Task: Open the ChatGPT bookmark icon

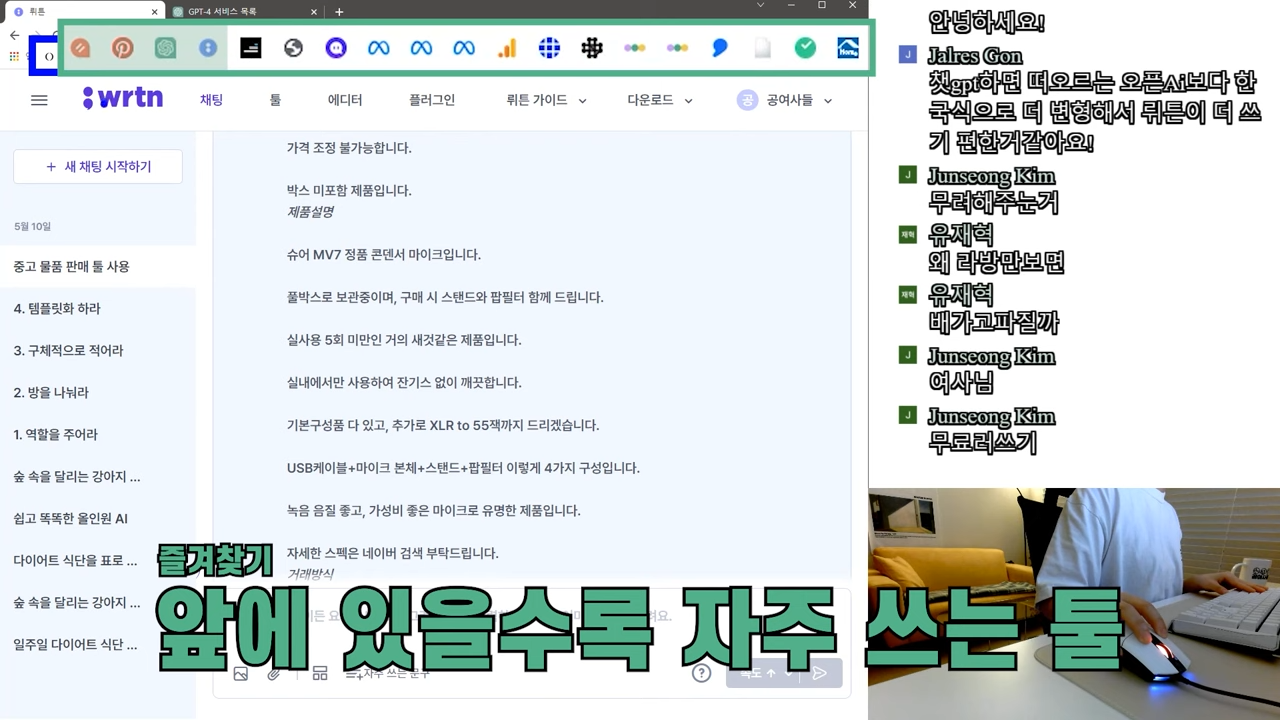Action: tap(164, 47)
